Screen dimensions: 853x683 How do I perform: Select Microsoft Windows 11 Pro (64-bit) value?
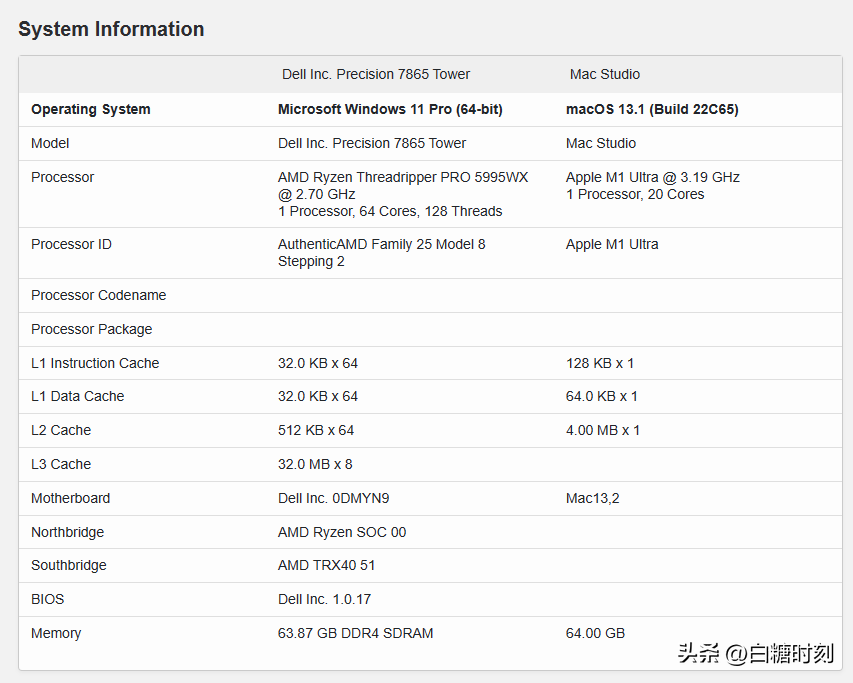[x=390, y=109]
